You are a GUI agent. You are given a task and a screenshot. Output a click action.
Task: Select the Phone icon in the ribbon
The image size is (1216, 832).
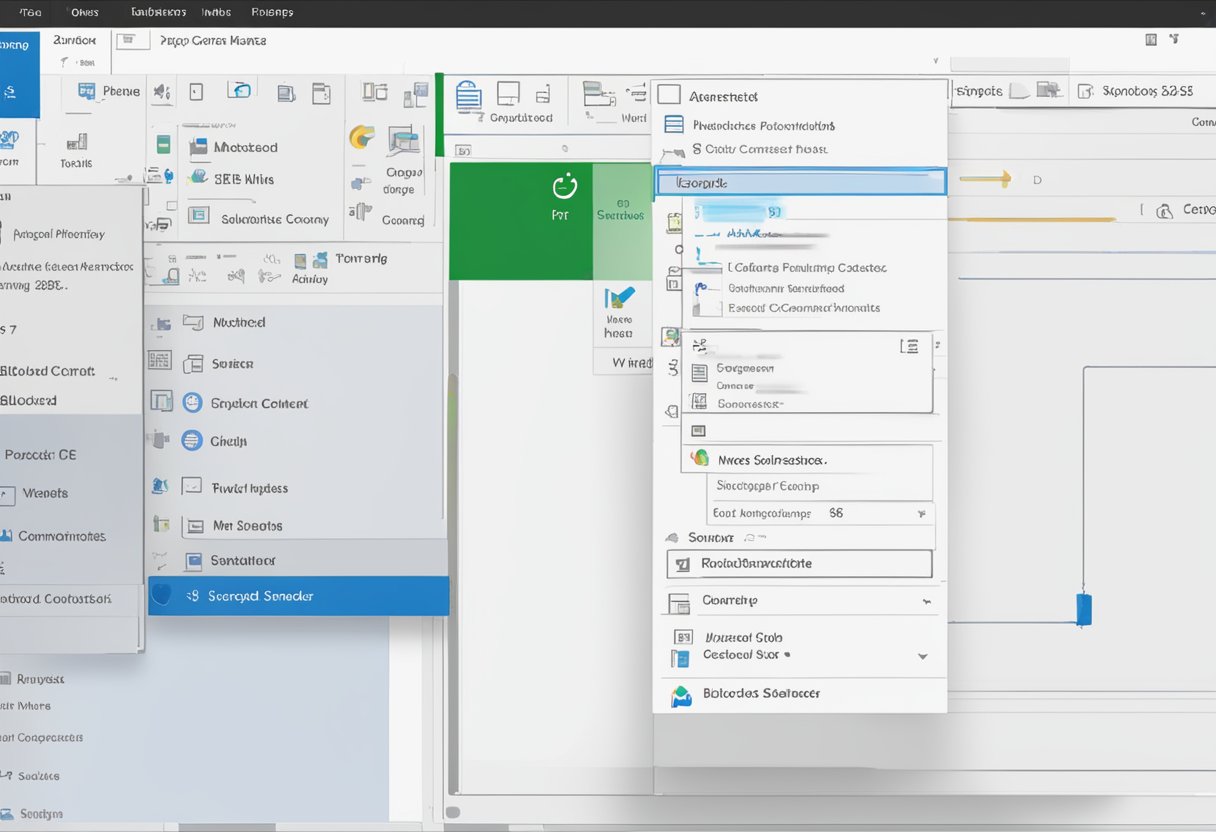86,90
